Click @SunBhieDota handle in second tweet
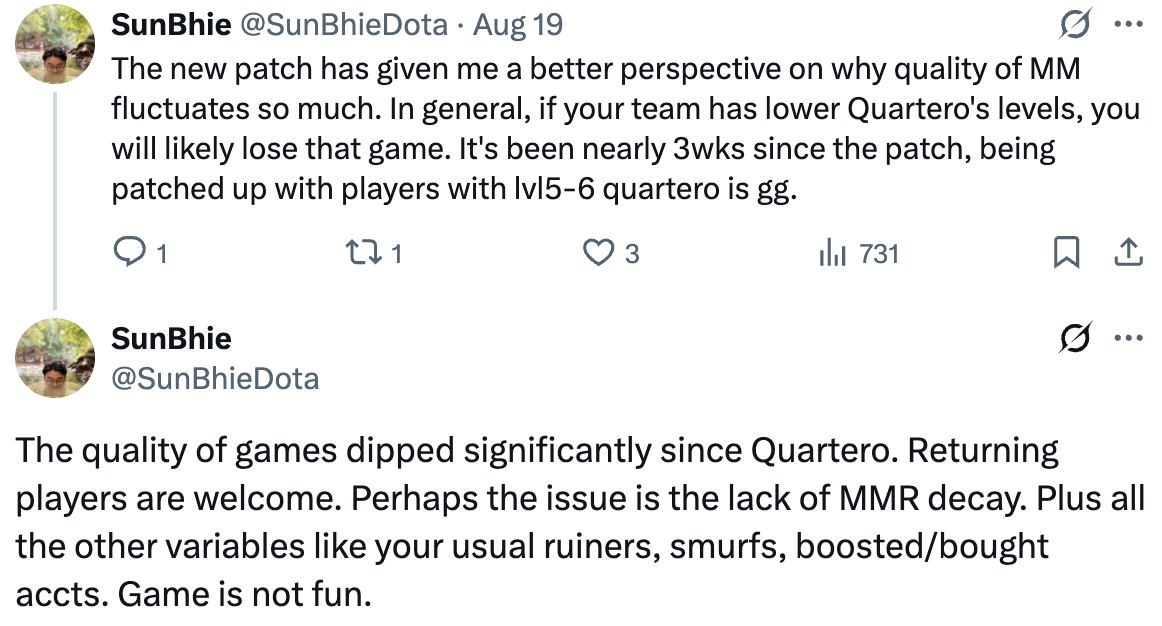This screenshot has height=626, width=1162. click(x=215, y=379)
